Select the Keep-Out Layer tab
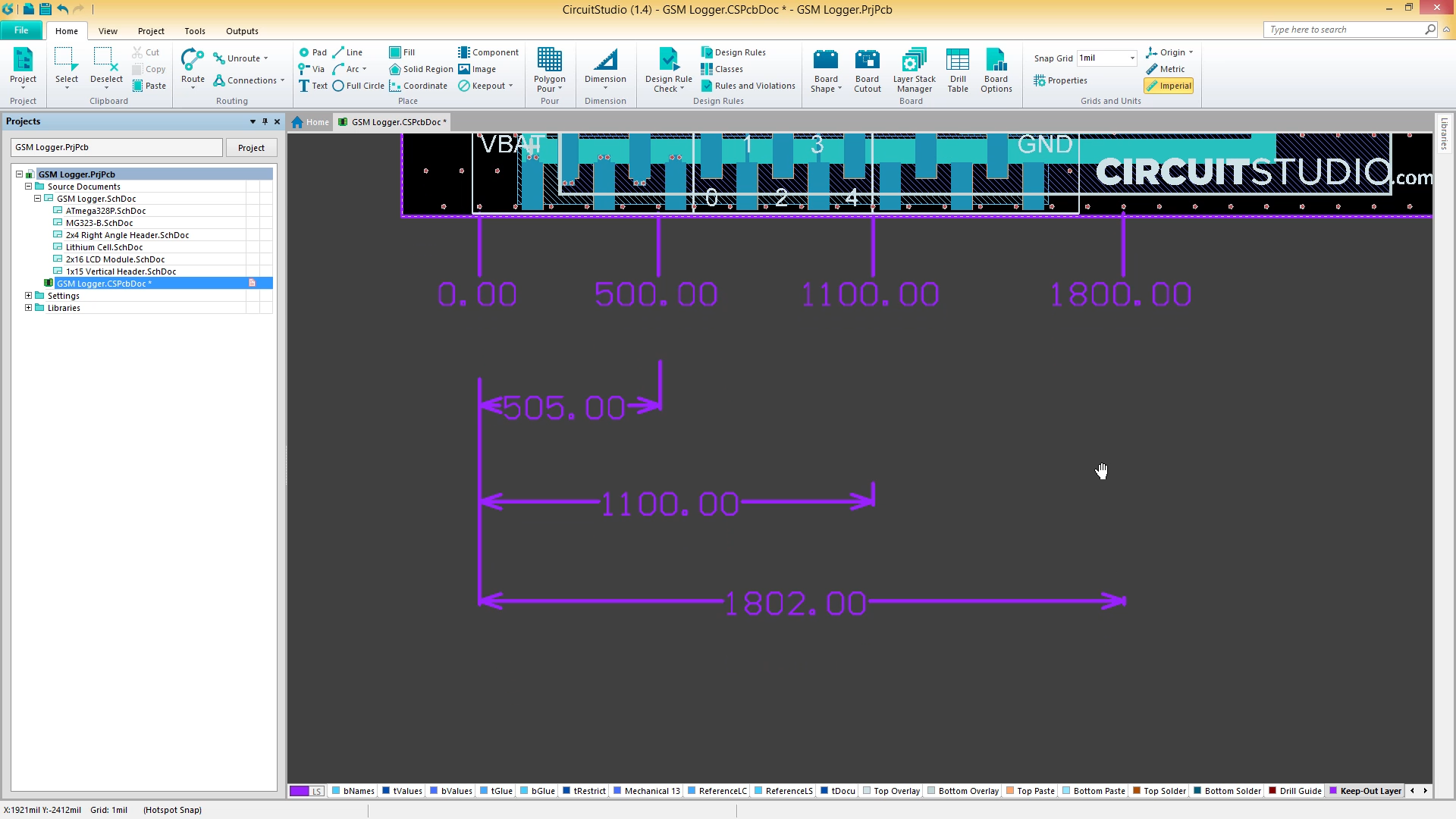The height and width of the screenshot is (819, 1456). tap(1363, 790)
